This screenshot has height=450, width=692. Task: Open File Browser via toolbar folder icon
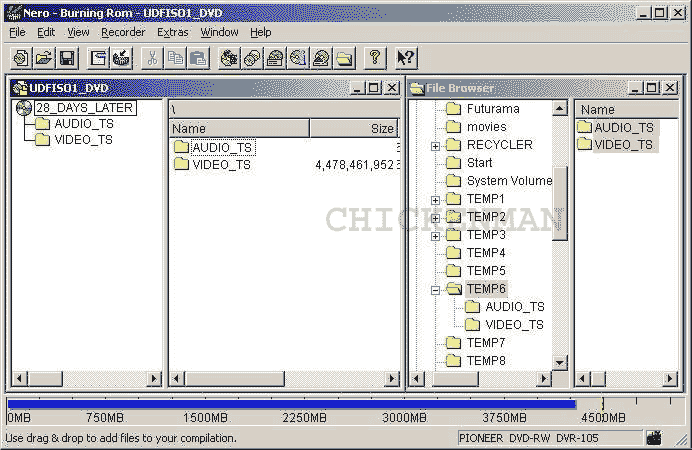click(345, 58)
